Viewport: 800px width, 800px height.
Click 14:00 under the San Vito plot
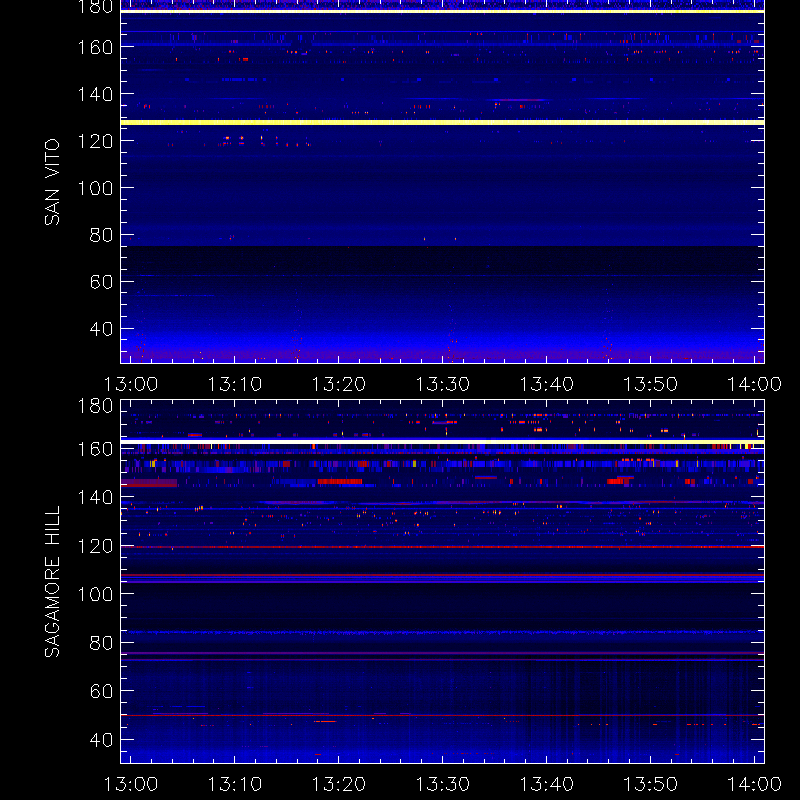(755, 384)
